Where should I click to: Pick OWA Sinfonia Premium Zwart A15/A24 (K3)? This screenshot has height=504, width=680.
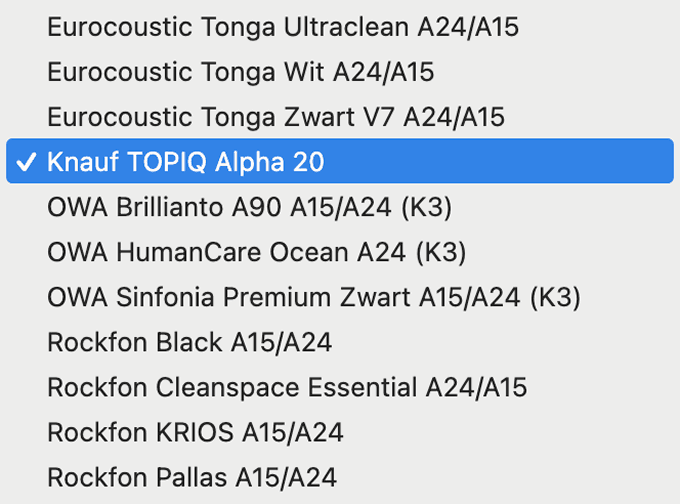click(x=314, y=297)
